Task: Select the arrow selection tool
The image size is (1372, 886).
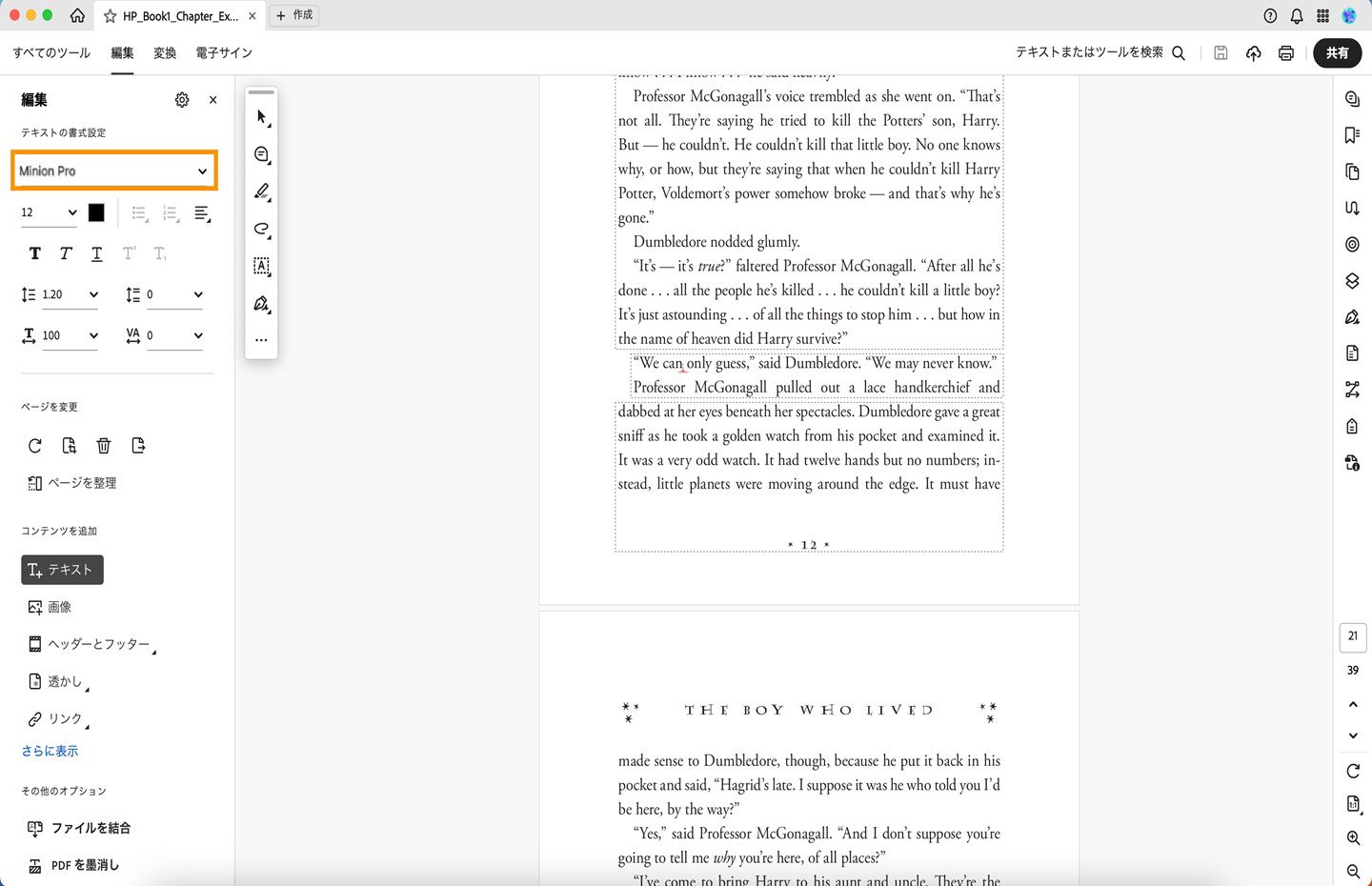Action: point(262,117)
